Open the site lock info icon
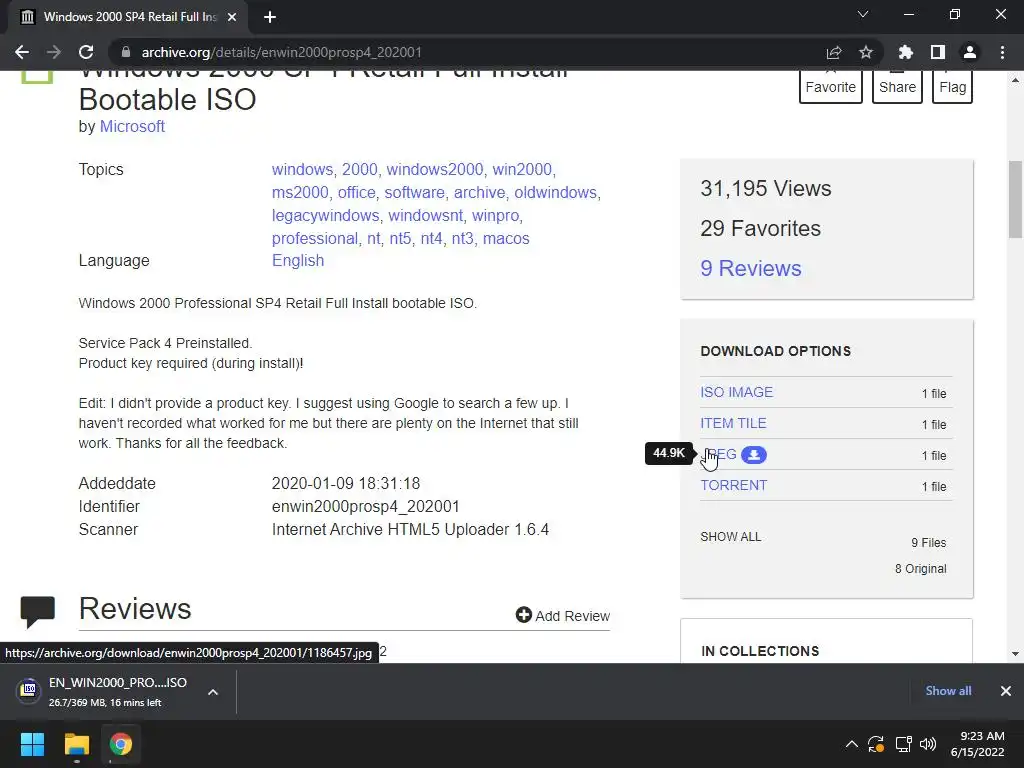Viewport: 1024px width, 768px height. tap(126, 52)
